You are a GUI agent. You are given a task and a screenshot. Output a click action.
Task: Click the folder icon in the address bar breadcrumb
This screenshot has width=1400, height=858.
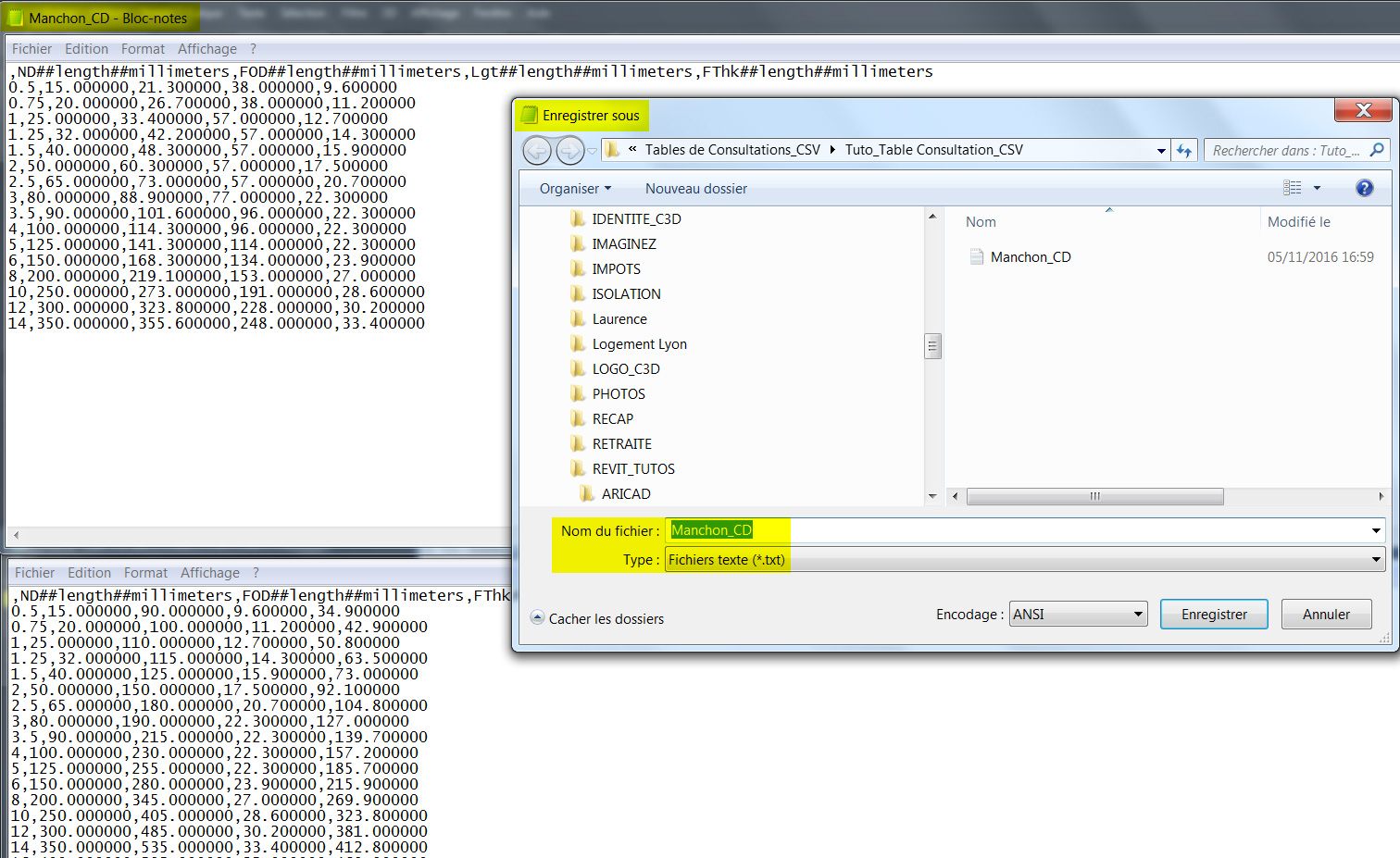pos(611,149)
